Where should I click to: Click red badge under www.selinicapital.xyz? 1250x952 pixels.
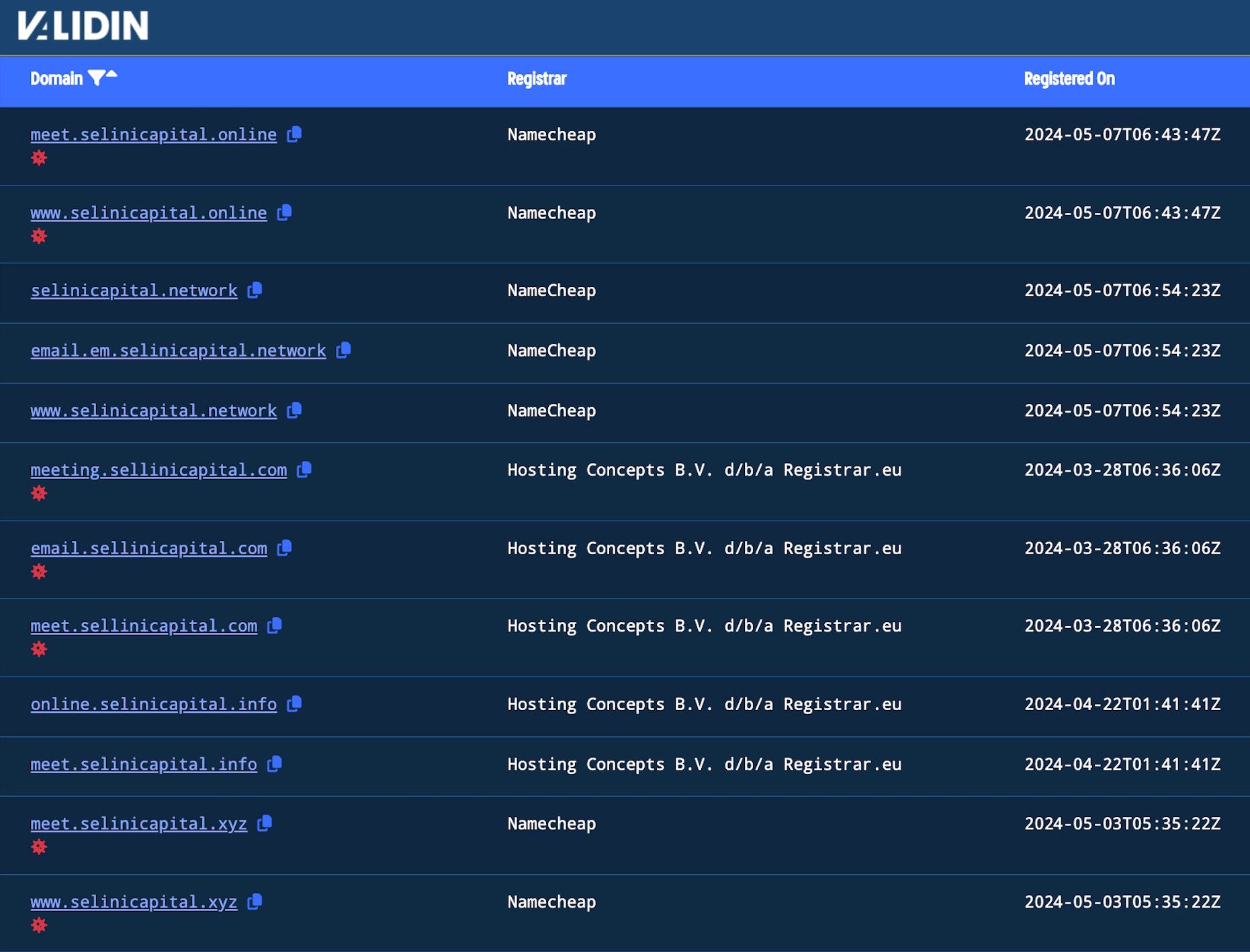coord(39,925)
